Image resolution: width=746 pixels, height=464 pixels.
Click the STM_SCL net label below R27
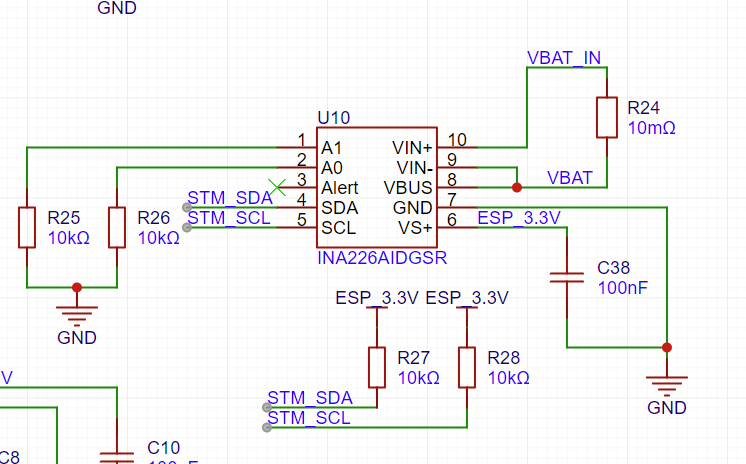click(x=309, y=418)
